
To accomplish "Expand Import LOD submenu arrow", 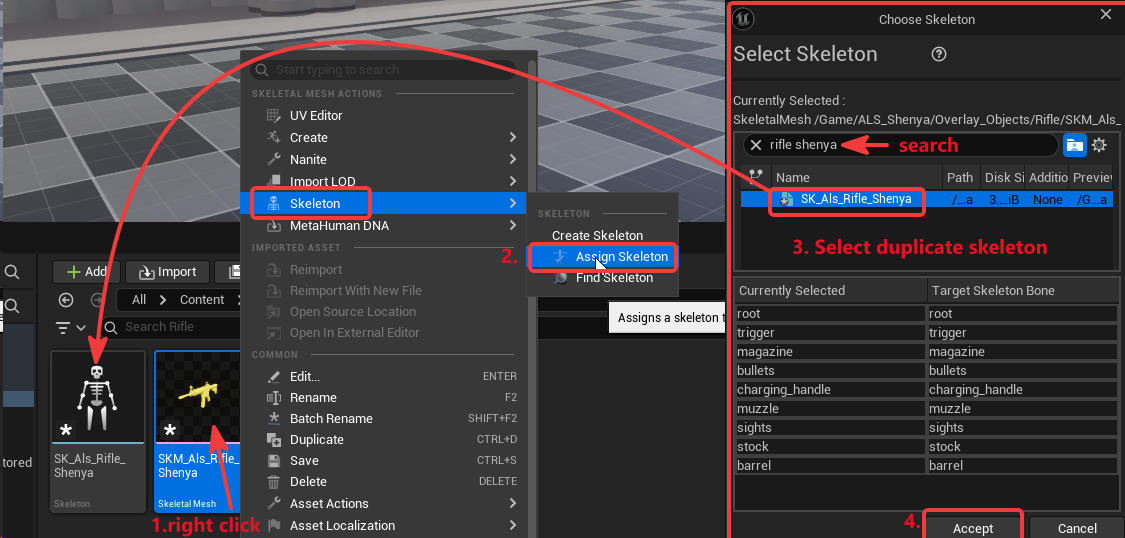I will pyautogui.click(x=512, y=181).
